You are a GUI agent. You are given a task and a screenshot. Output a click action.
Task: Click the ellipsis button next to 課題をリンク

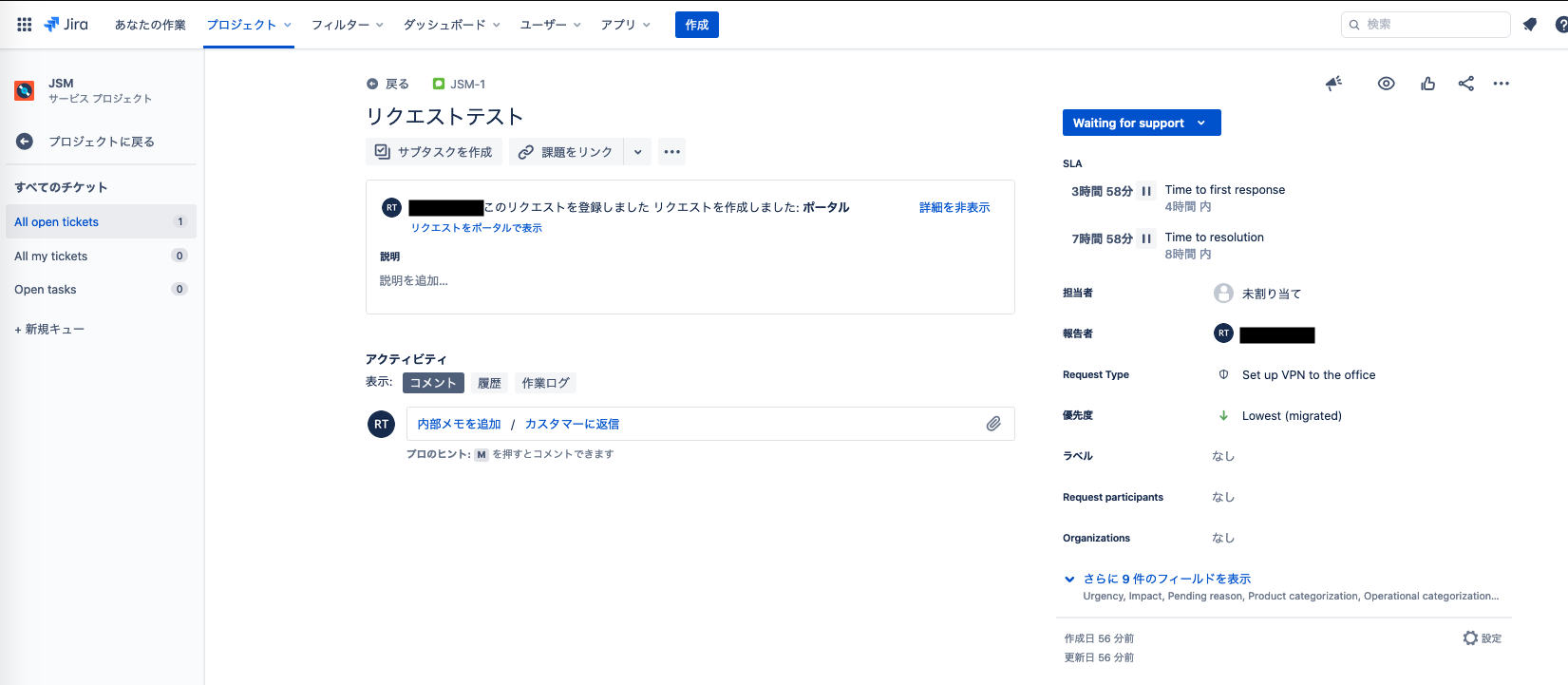coord(672,152)
